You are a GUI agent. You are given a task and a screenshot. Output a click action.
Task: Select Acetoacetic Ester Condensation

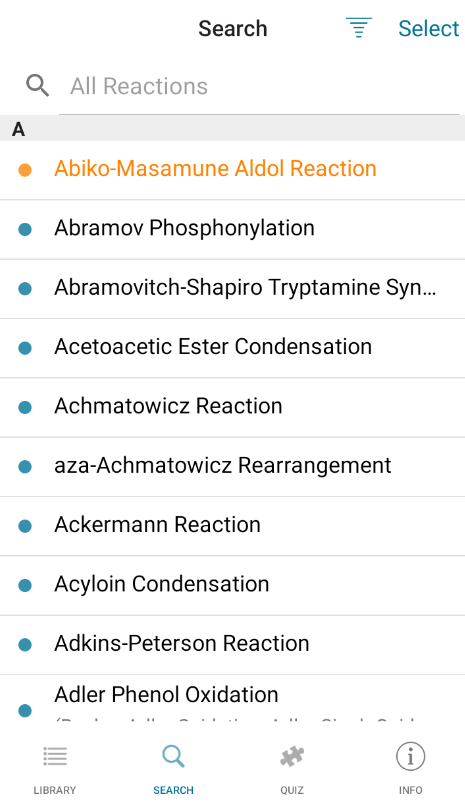tap(232, 348)
